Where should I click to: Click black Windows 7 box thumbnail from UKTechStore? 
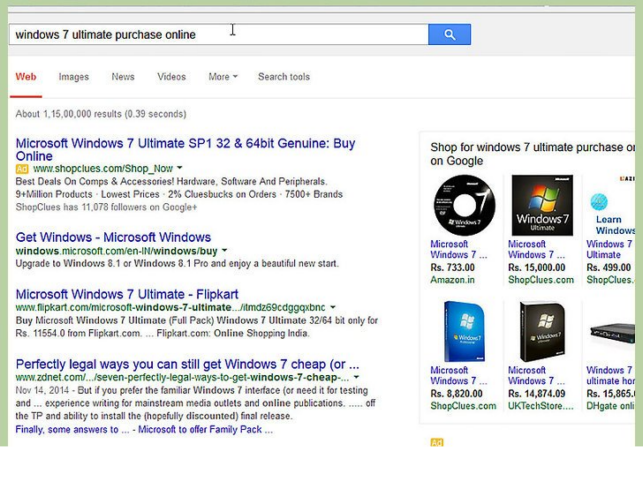(542, 331)
